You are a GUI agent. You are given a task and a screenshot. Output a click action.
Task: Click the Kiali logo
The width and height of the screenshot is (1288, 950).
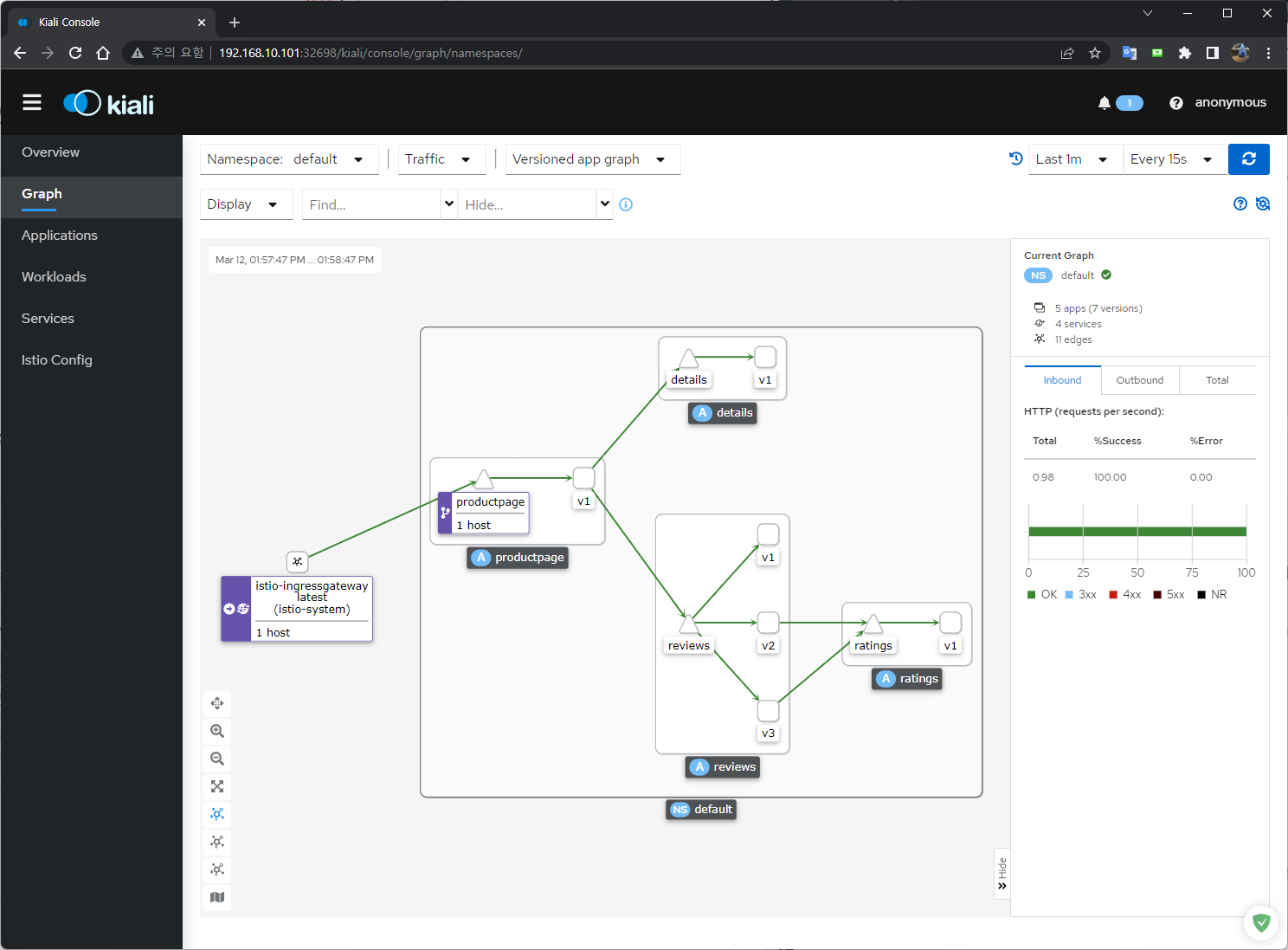tap(109, 104)
